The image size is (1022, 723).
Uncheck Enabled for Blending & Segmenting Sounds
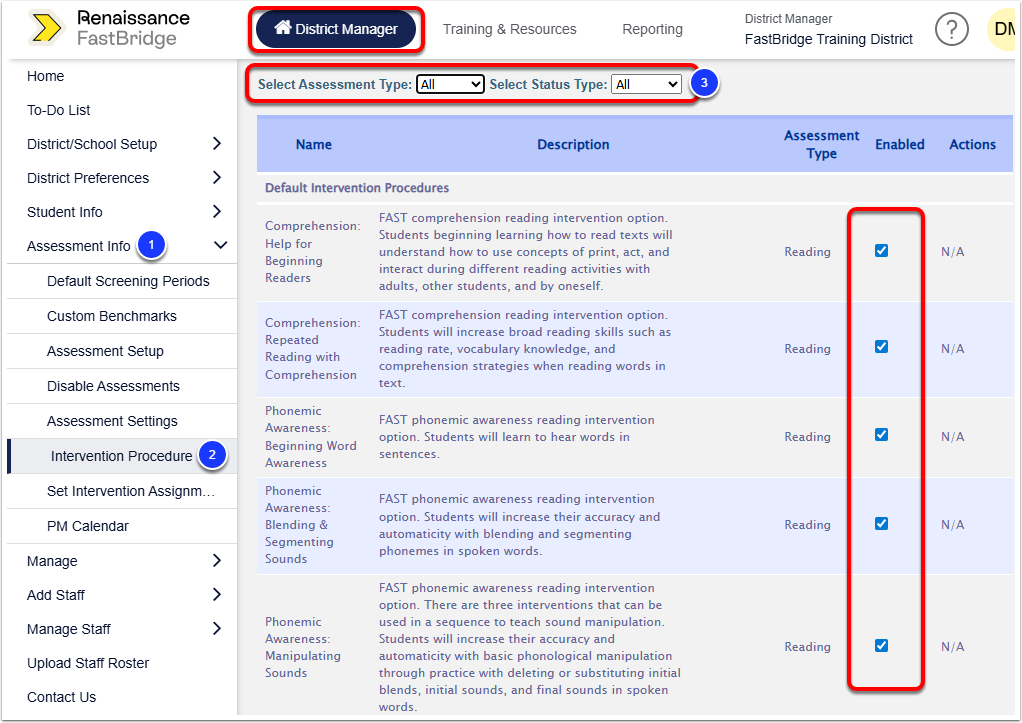pos(881,524)
